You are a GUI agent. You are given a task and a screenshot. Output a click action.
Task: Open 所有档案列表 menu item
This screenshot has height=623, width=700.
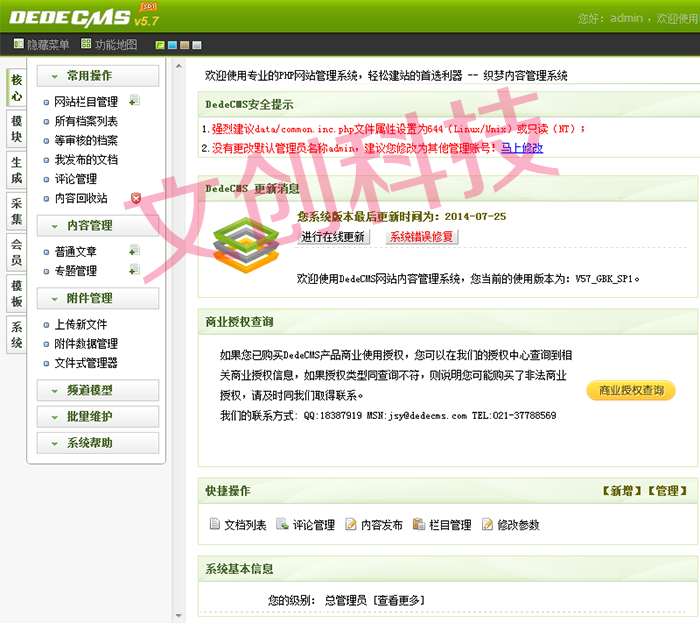click(x=86, y=121)
